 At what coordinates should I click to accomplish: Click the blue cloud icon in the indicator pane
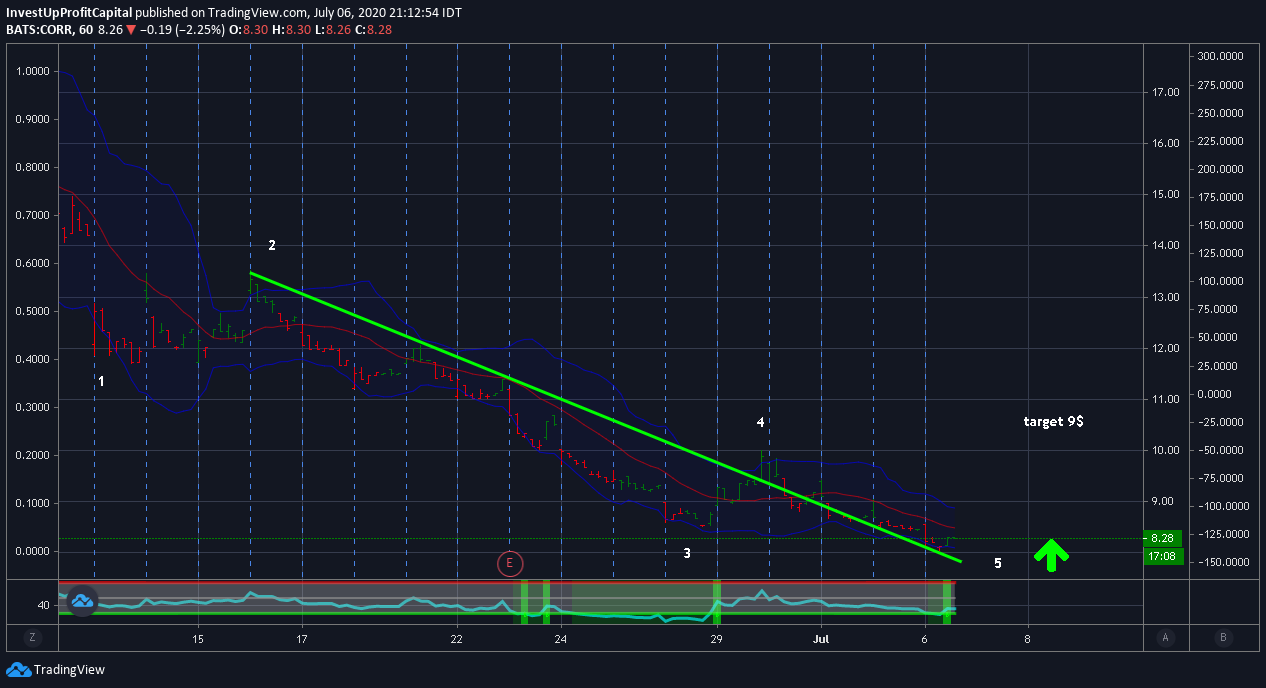point(80,601)
